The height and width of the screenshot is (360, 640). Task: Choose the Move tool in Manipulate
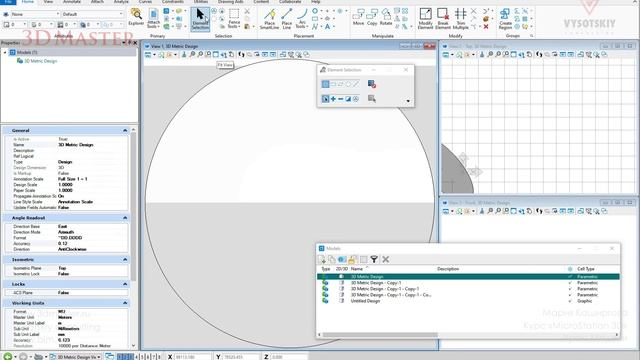[358, 17]
